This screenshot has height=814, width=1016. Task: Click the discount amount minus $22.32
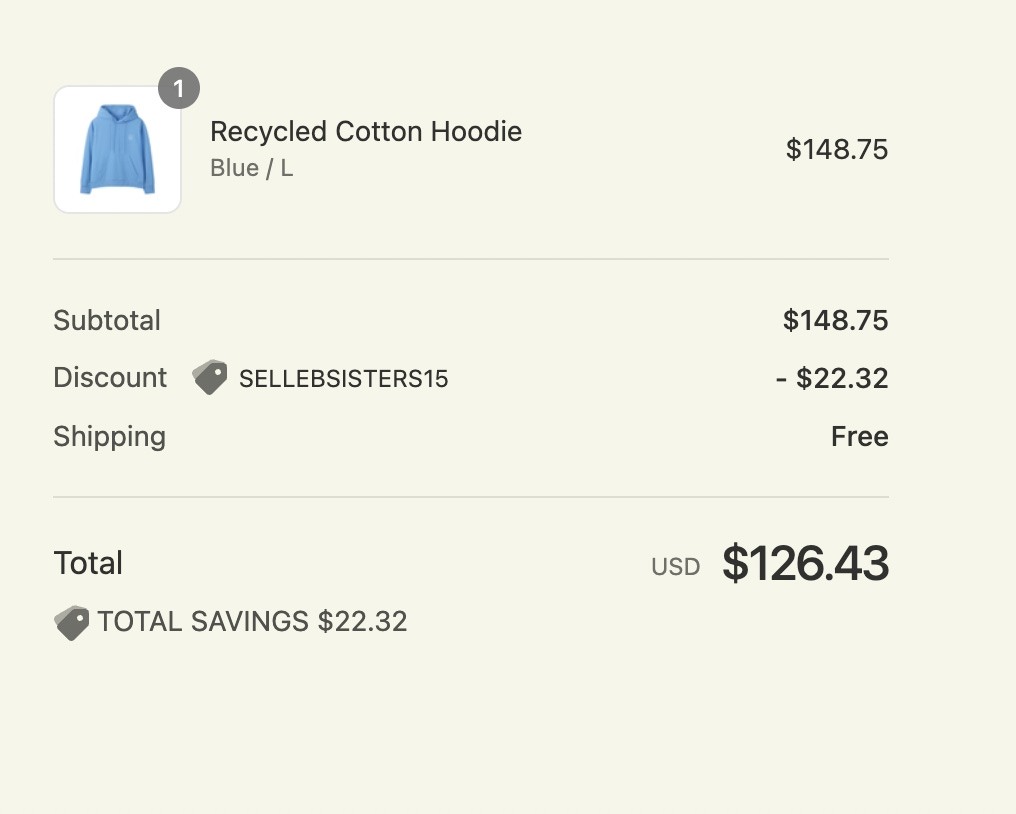click(x=832, y=379)
